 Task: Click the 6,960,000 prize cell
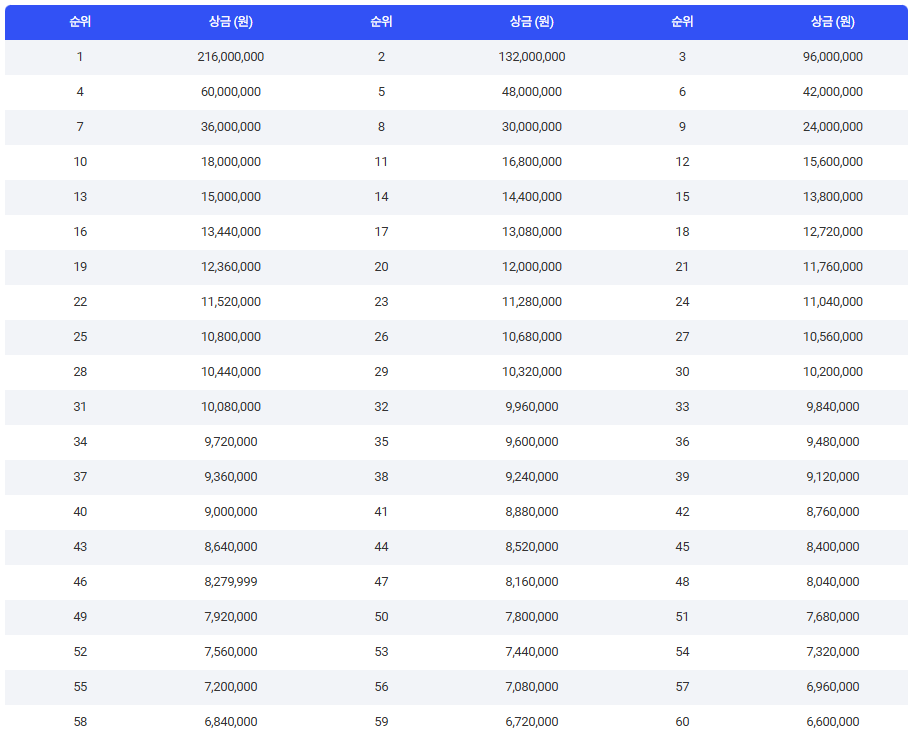pos(832,687)
